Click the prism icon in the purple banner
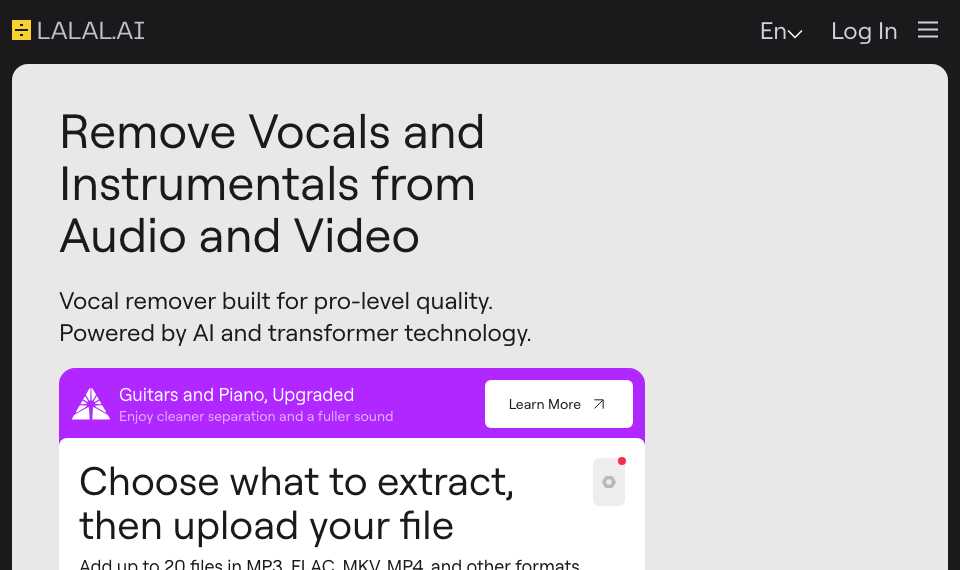Image resolution: width=960 pixels, height=570 pixels. click(x=91, y=404)
